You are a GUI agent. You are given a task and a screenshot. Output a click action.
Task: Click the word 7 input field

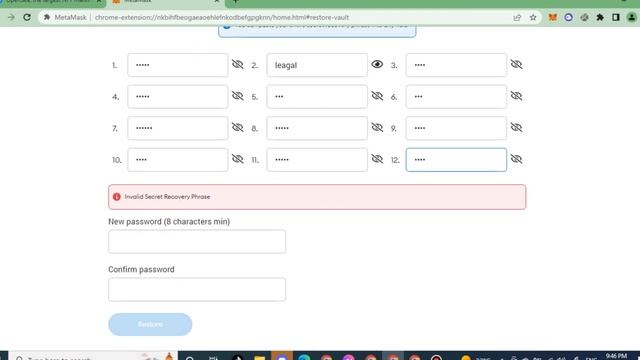pyautogui.click(x=178, y=128)
